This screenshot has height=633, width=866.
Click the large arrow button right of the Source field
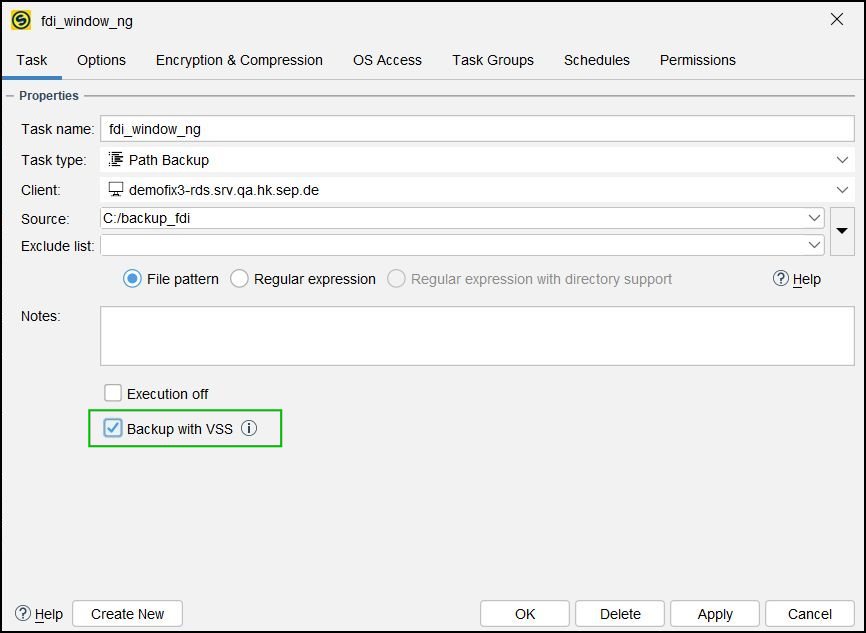[x=842, y=231]
